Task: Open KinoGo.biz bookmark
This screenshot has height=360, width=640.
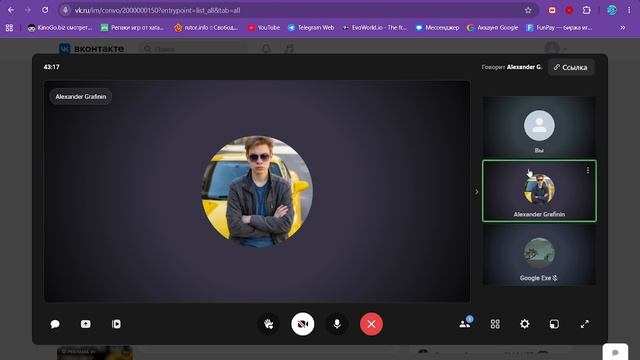Action: pyautogui.click(x=60, y=28)
